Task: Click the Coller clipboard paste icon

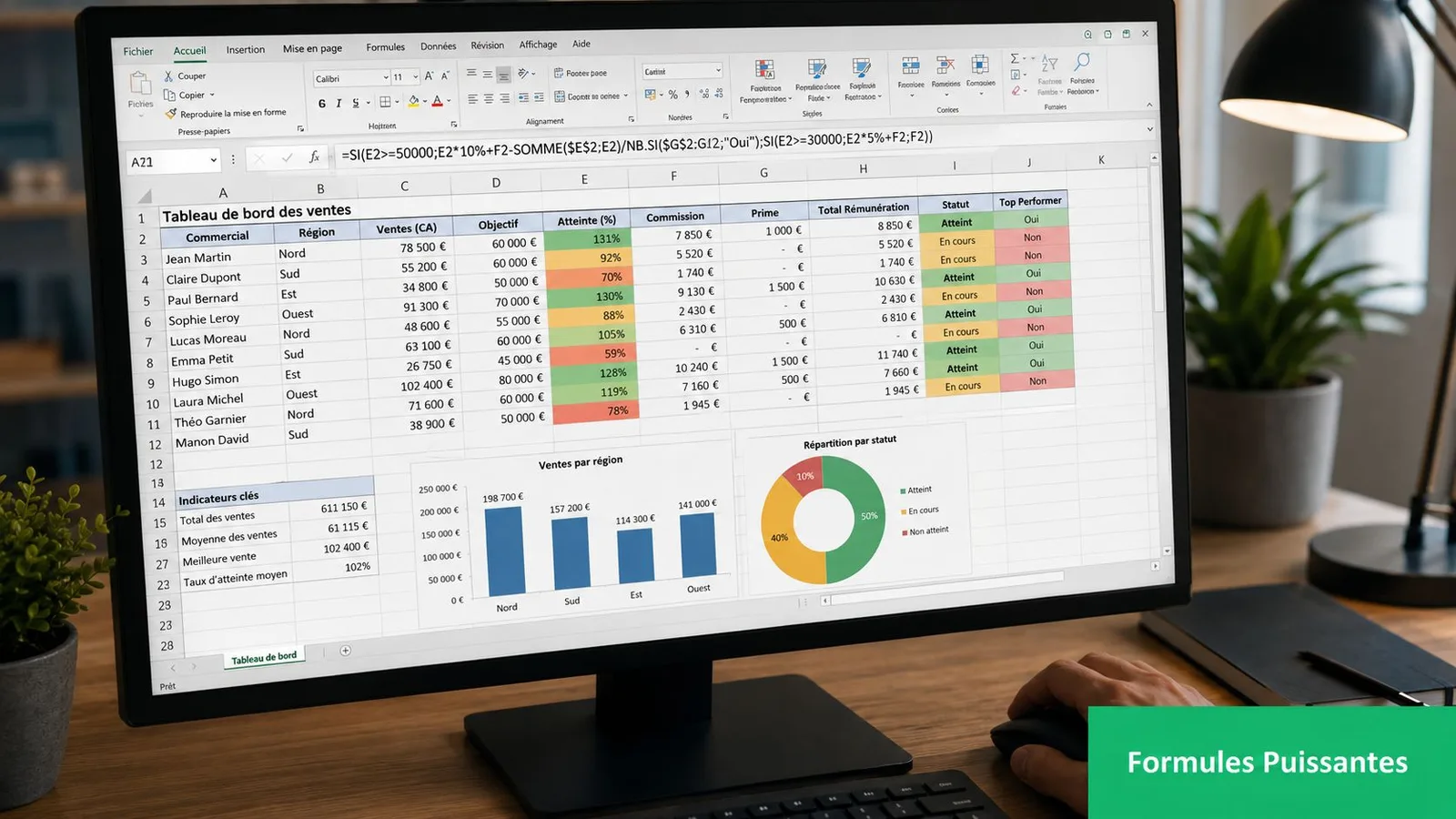Action: [x=140, y=85]
